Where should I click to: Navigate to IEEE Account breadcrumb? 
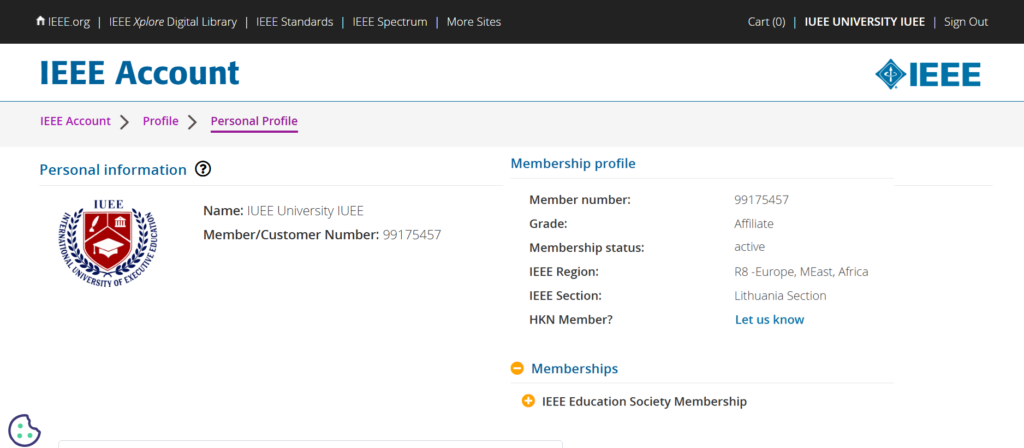[x=75, y=121]
